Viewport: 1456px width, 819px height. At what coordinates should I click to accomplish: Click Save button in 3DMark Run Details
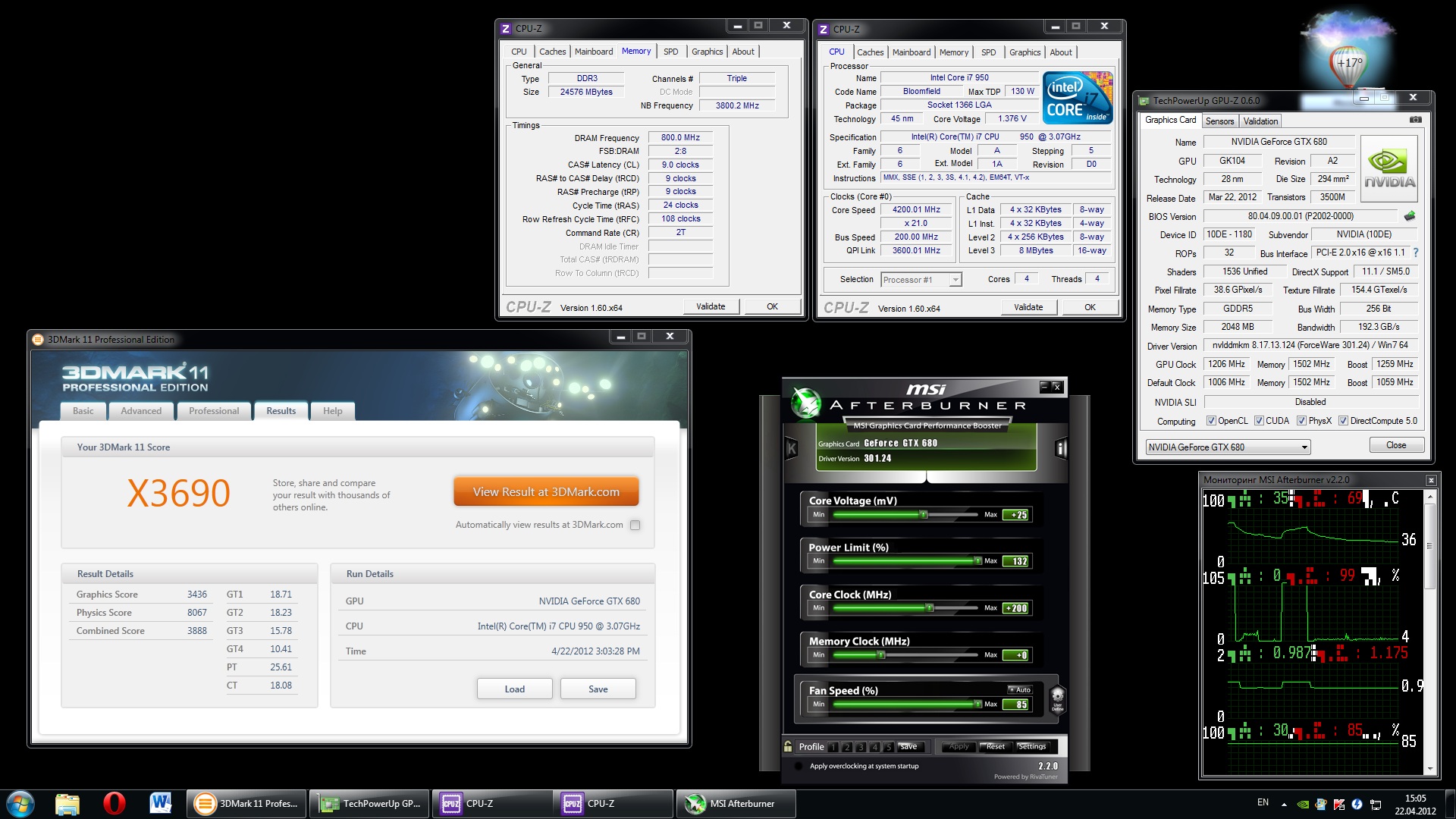tap(598, 689)
